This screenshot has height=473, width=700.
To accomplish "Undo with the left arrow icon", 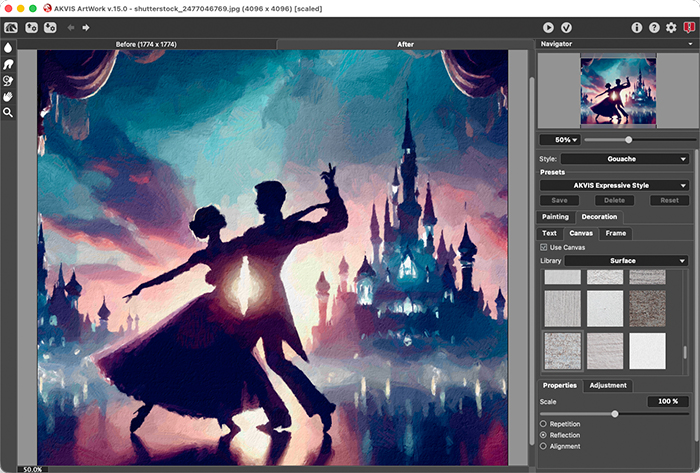I will 71,28.
